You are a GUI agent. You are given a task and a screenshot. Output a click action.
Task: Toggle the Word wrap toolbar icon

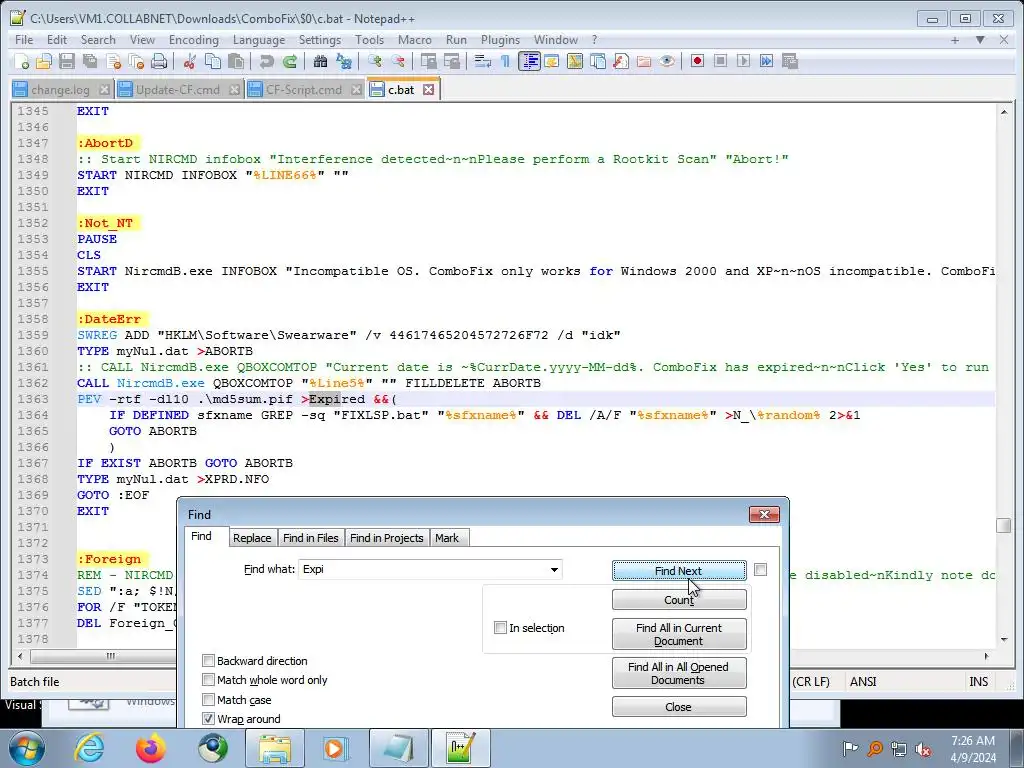483,61
